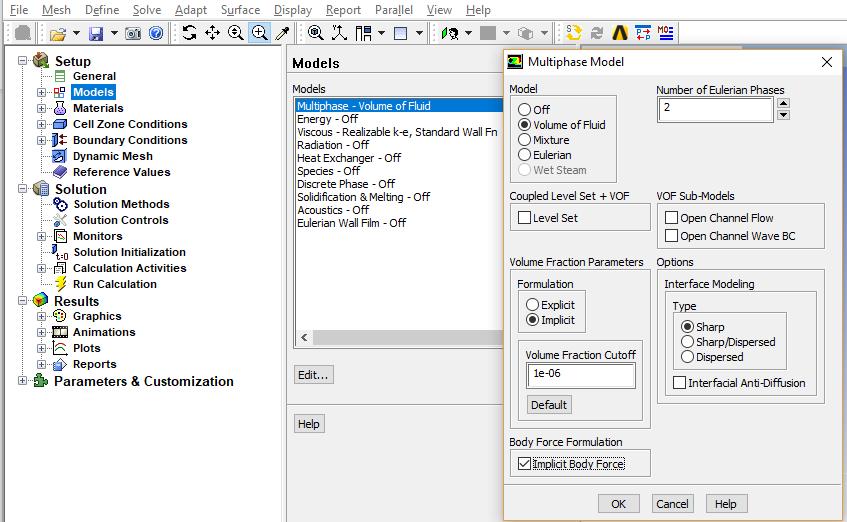Expand the Cell Zone Conditions node
The height and width of the screenshot is (522, 847).
(x=42, y=124)
